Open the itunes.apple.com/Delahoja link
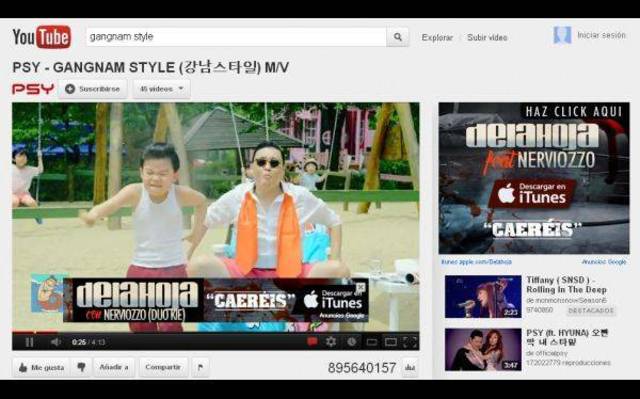 pyautogui.click(x=476, y=262)
